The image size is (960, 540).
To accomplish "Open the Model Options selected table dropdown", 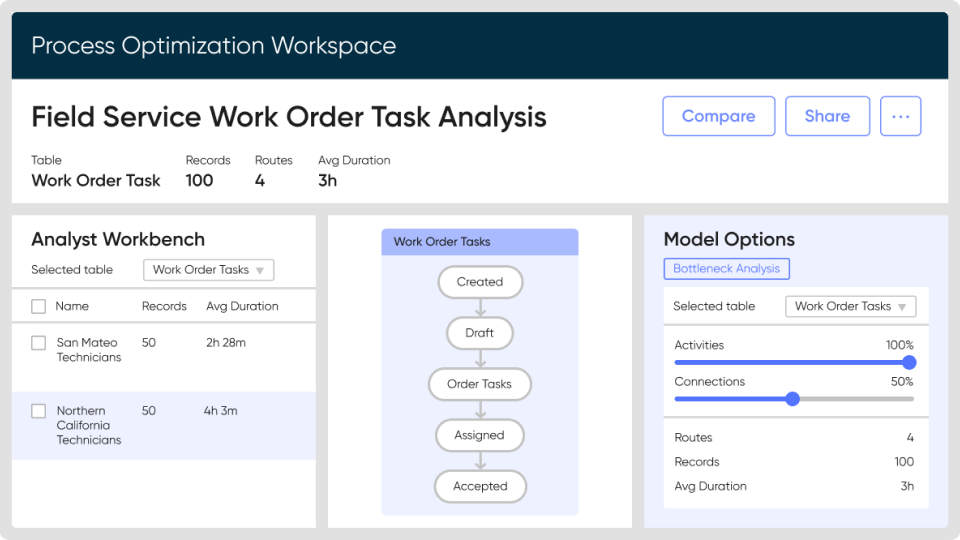I will point(850,307).
